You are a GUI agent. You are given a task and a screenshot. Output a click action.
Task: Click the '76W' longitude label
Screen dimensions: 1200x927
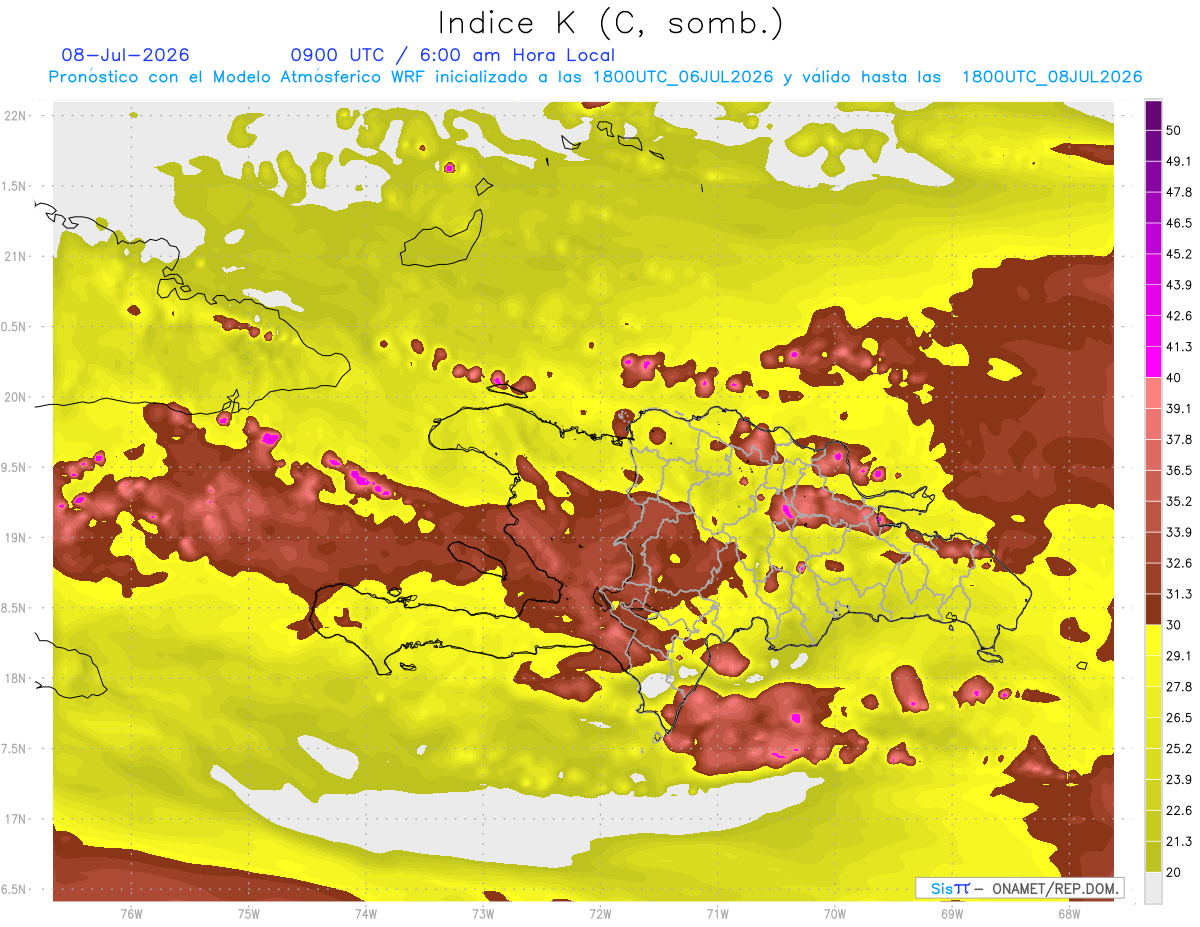pos(131,913)
